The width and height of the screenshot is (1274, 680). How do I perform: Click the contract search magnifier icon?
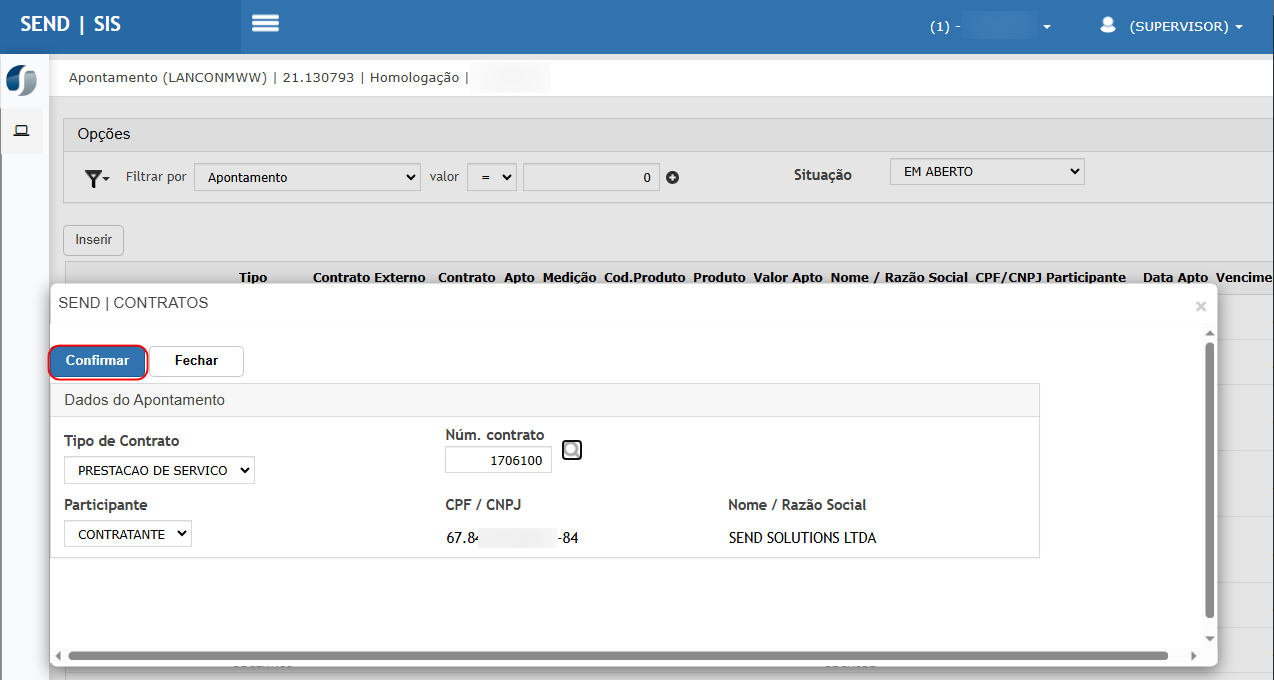pyautogui.click(x=572, y=450)
